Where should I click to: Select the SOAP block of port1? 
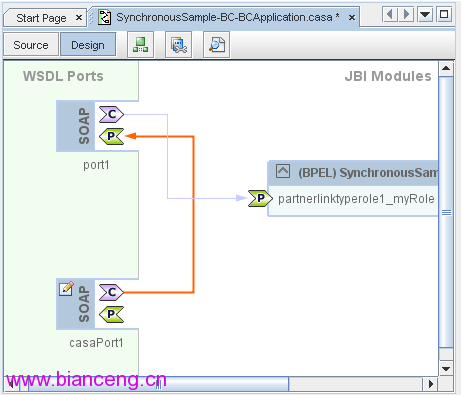pos(76,126)
